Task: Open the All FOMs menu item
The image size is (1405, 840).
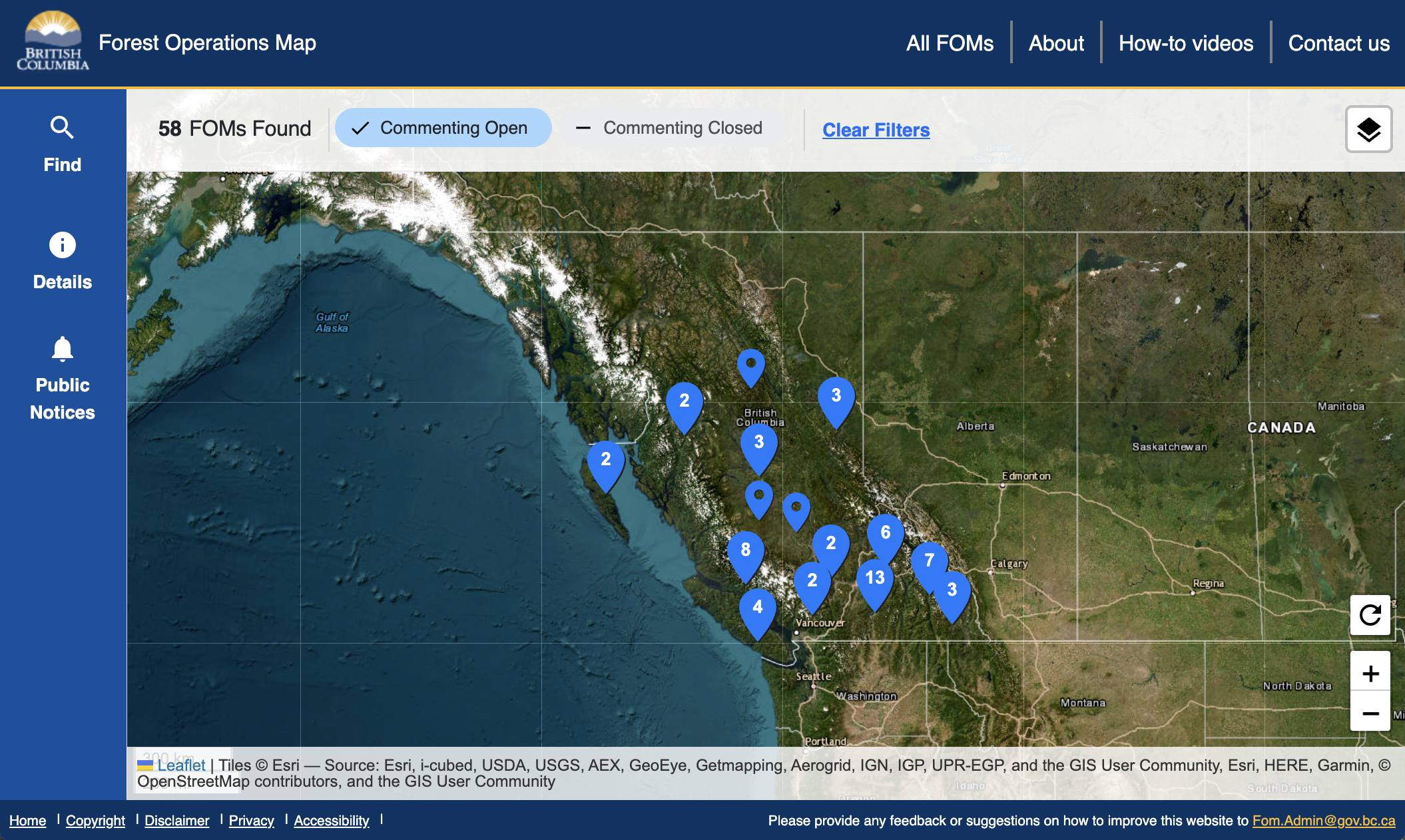Action: [950, 43]
